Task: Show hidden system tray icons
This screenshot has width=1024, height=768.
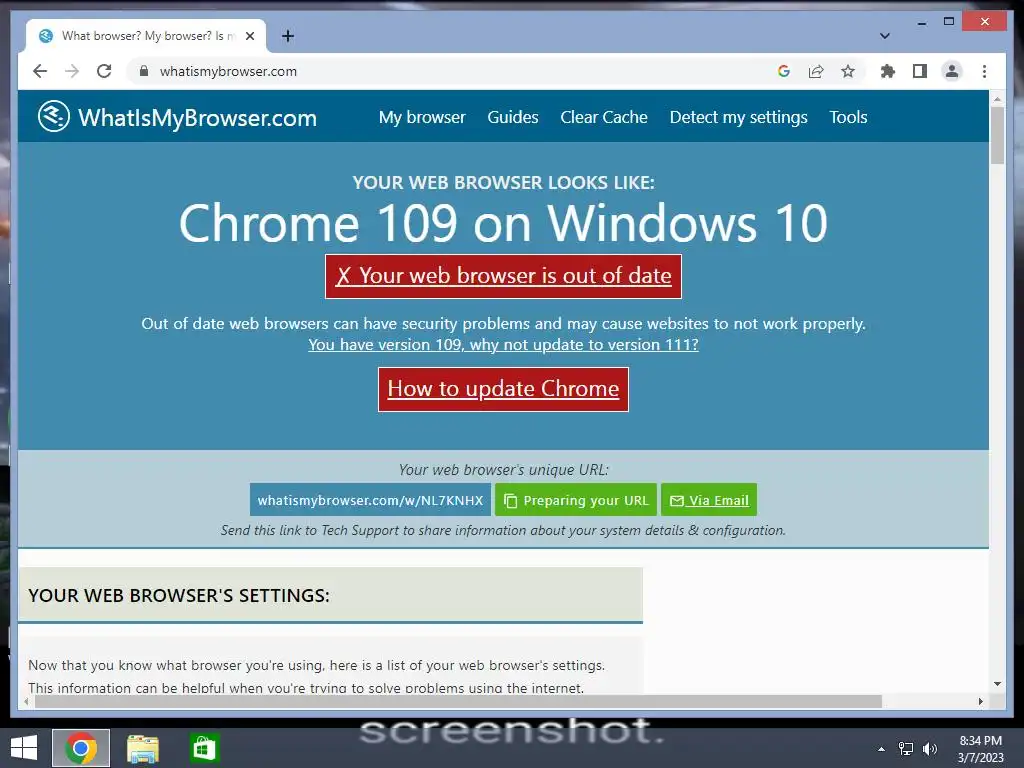Action: [x=882, y=749]
